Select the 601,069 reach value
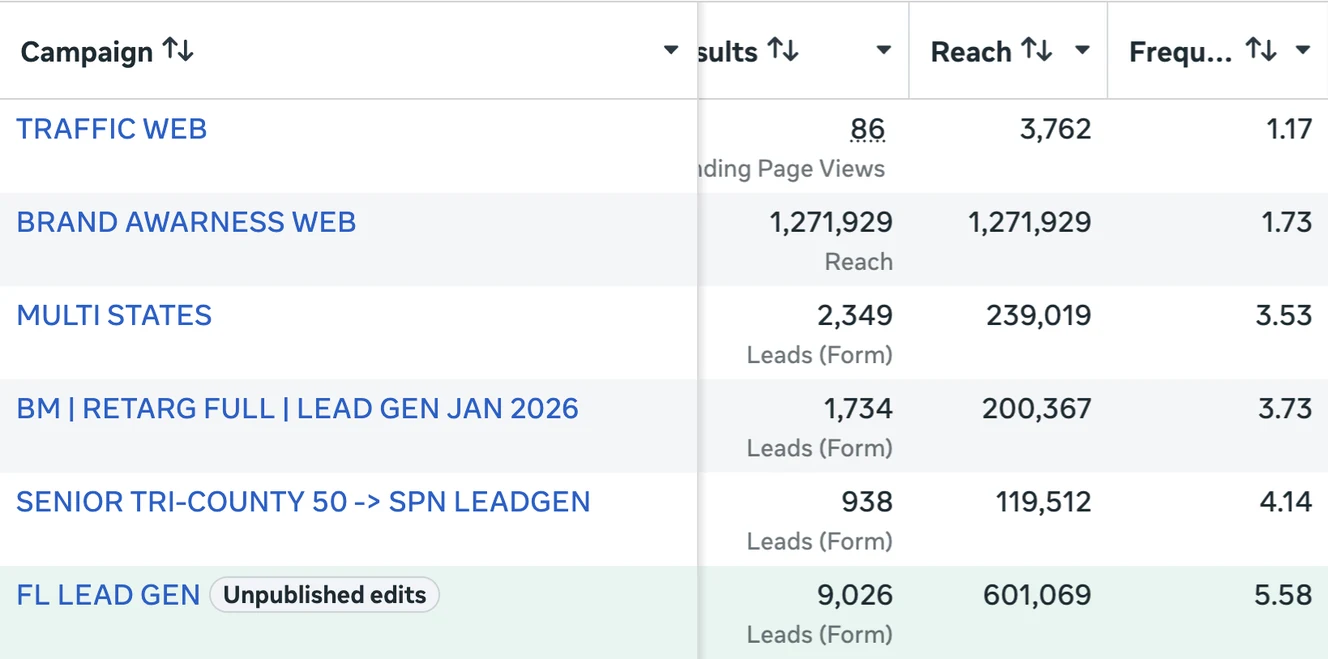Viewport: 1328px width, 659px height. [1038, 595]
